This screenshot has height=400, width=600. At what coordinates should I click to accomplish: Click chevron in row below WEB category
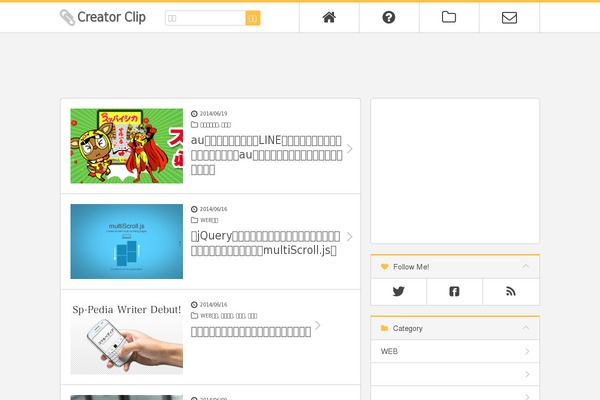pyautogui.click(x=527, y=374)
